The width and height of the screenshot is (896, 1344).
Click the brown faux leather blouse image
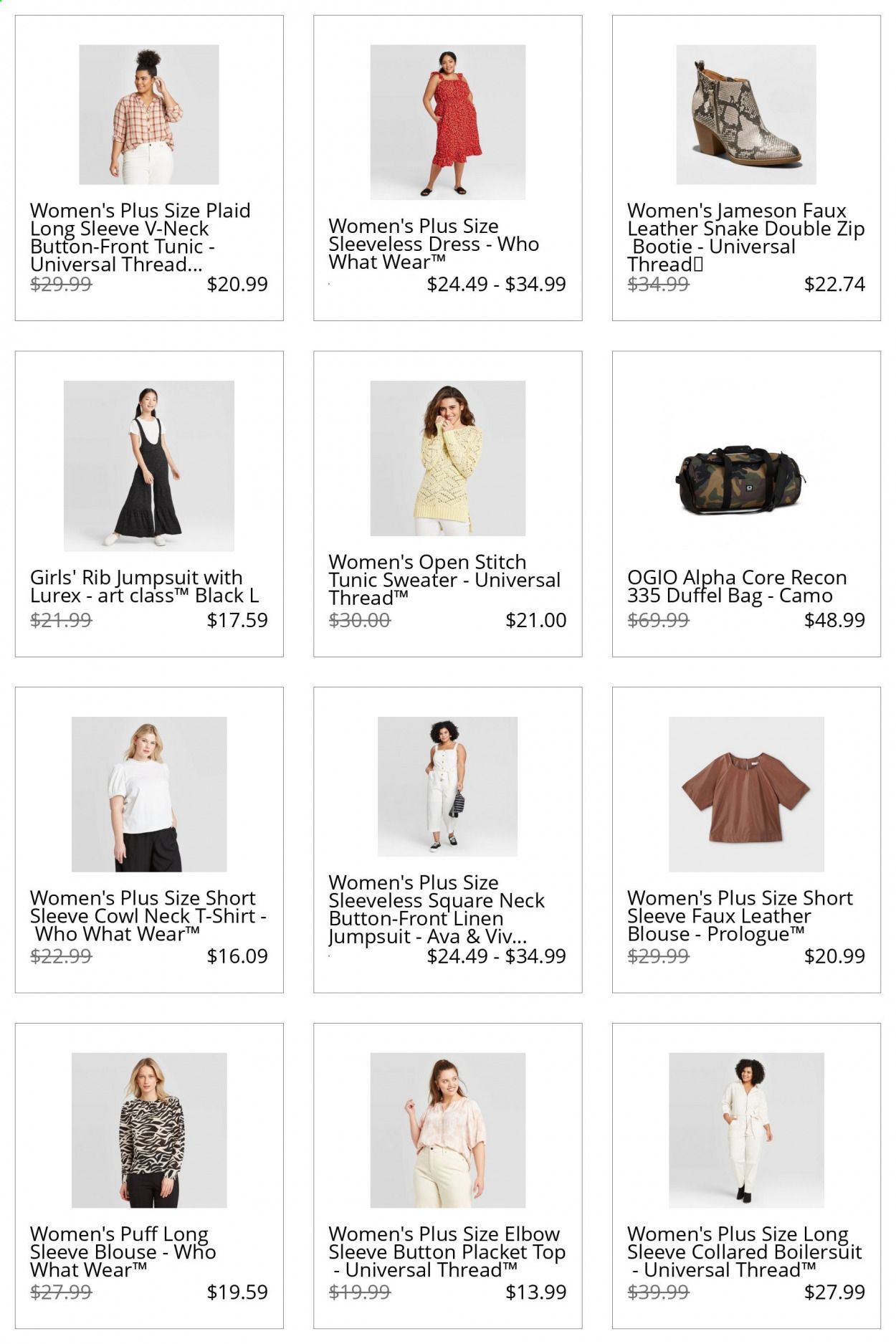pos(745,793)
